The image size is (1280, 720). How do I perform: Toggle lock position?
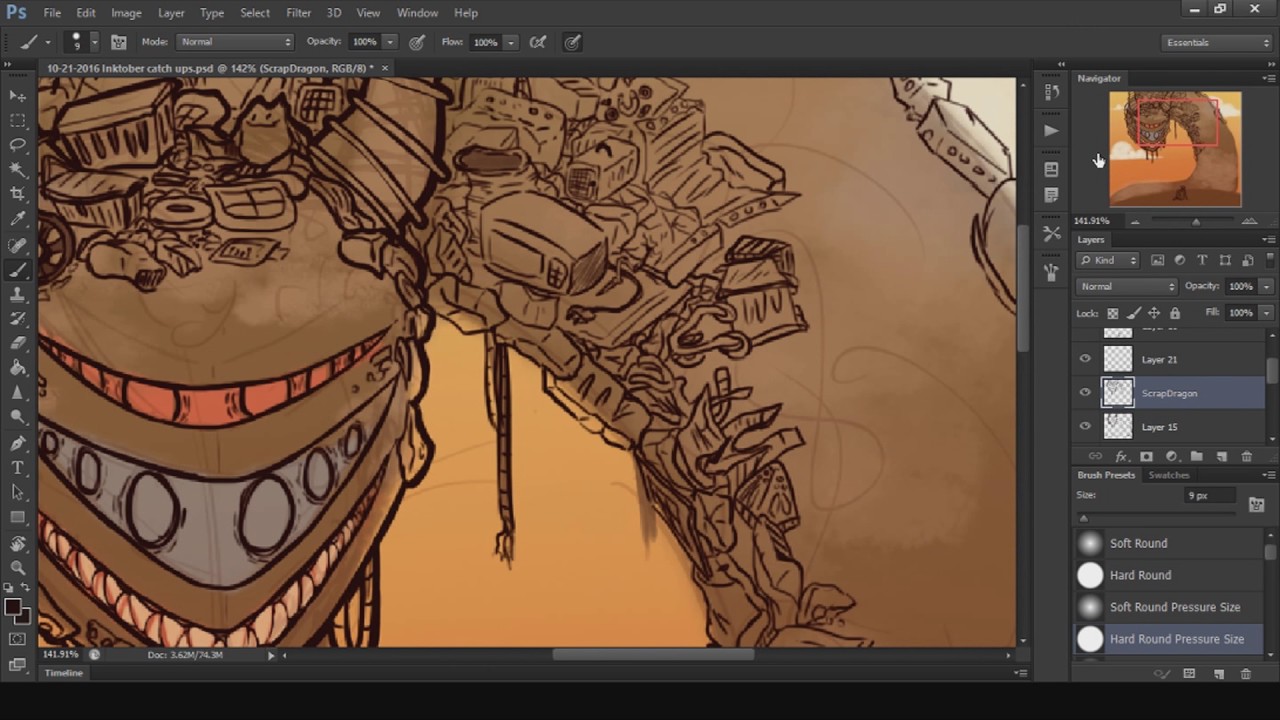click(1154, 313)
